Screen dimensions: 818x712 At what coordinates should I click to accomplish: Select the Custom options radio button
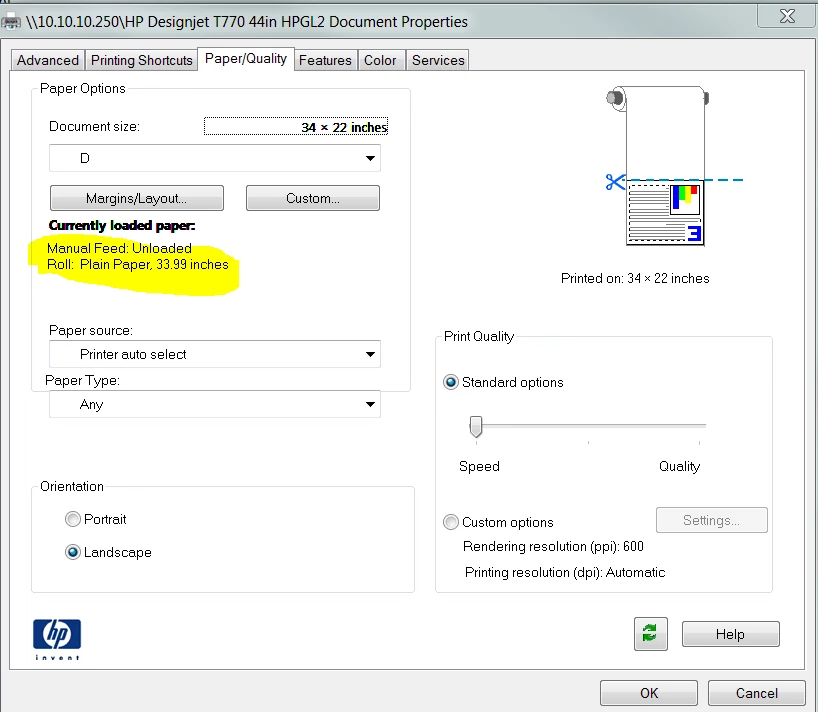(451, 522)
